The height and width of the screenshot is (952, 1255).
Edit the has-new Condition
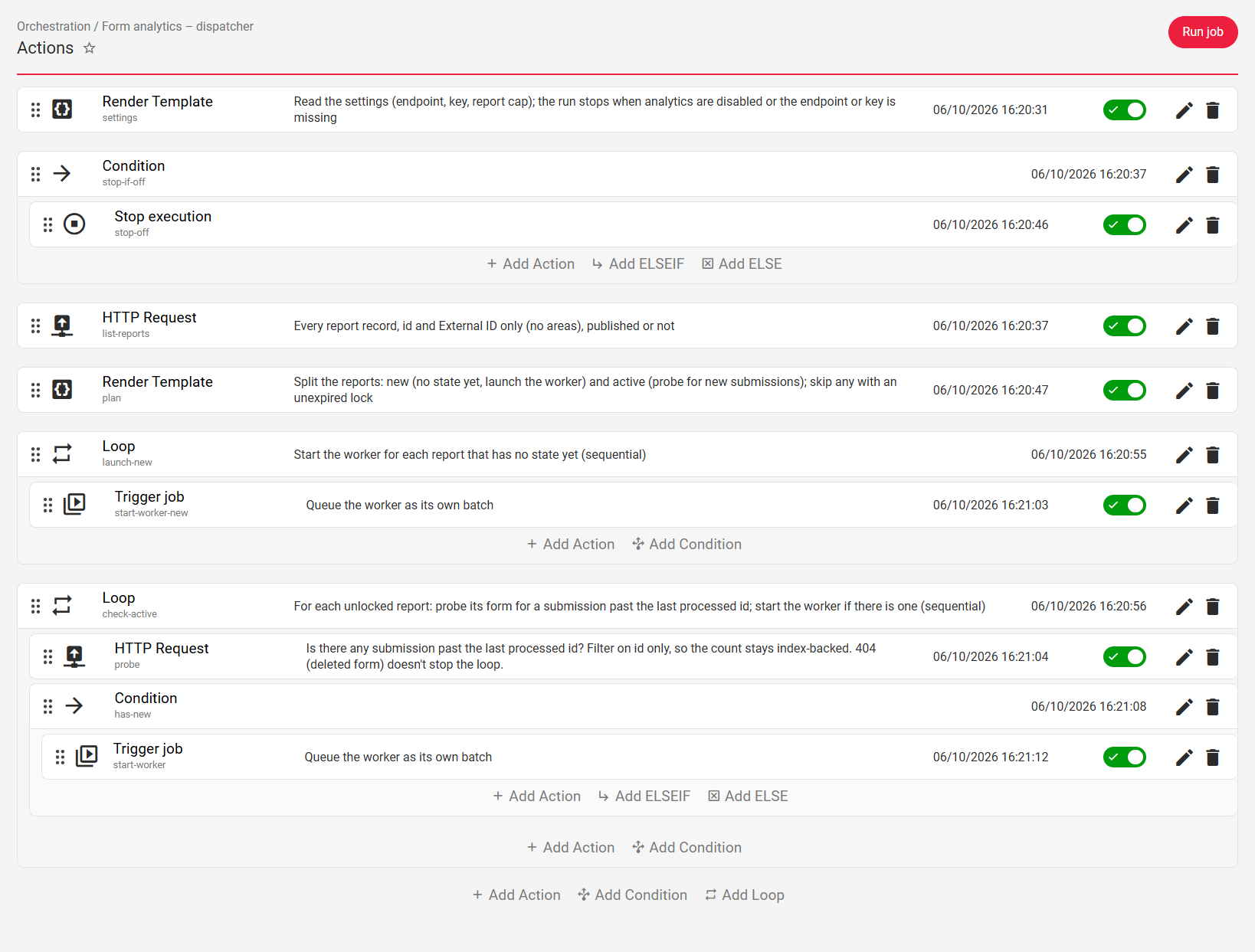[x=1184, y=707]
